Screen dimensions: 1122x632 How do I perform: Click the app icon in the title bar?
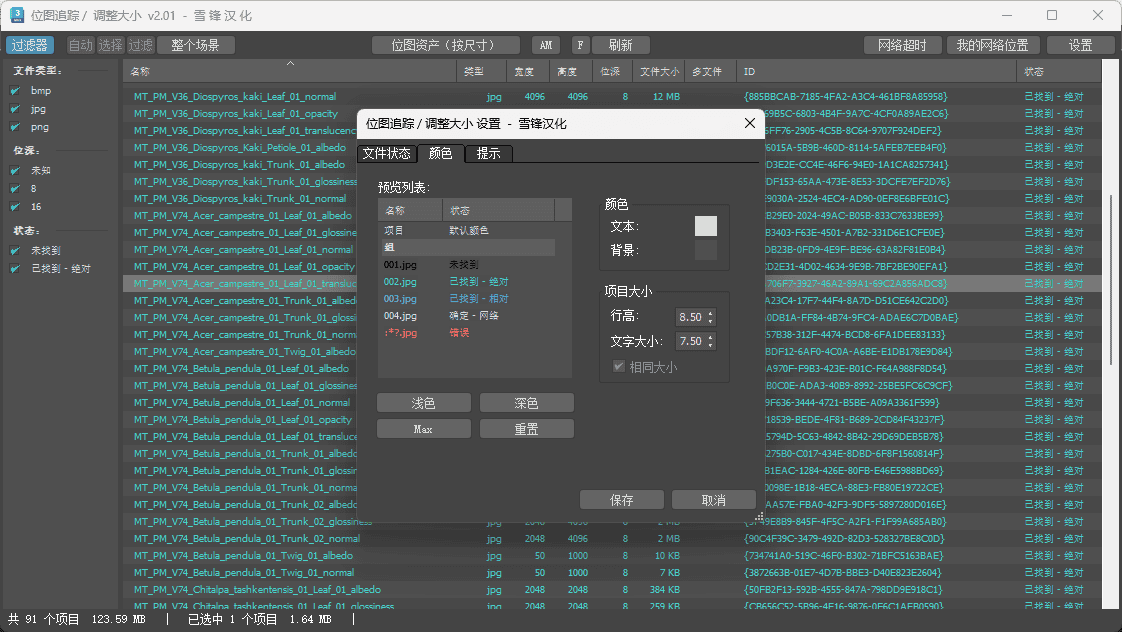[17, 16]
